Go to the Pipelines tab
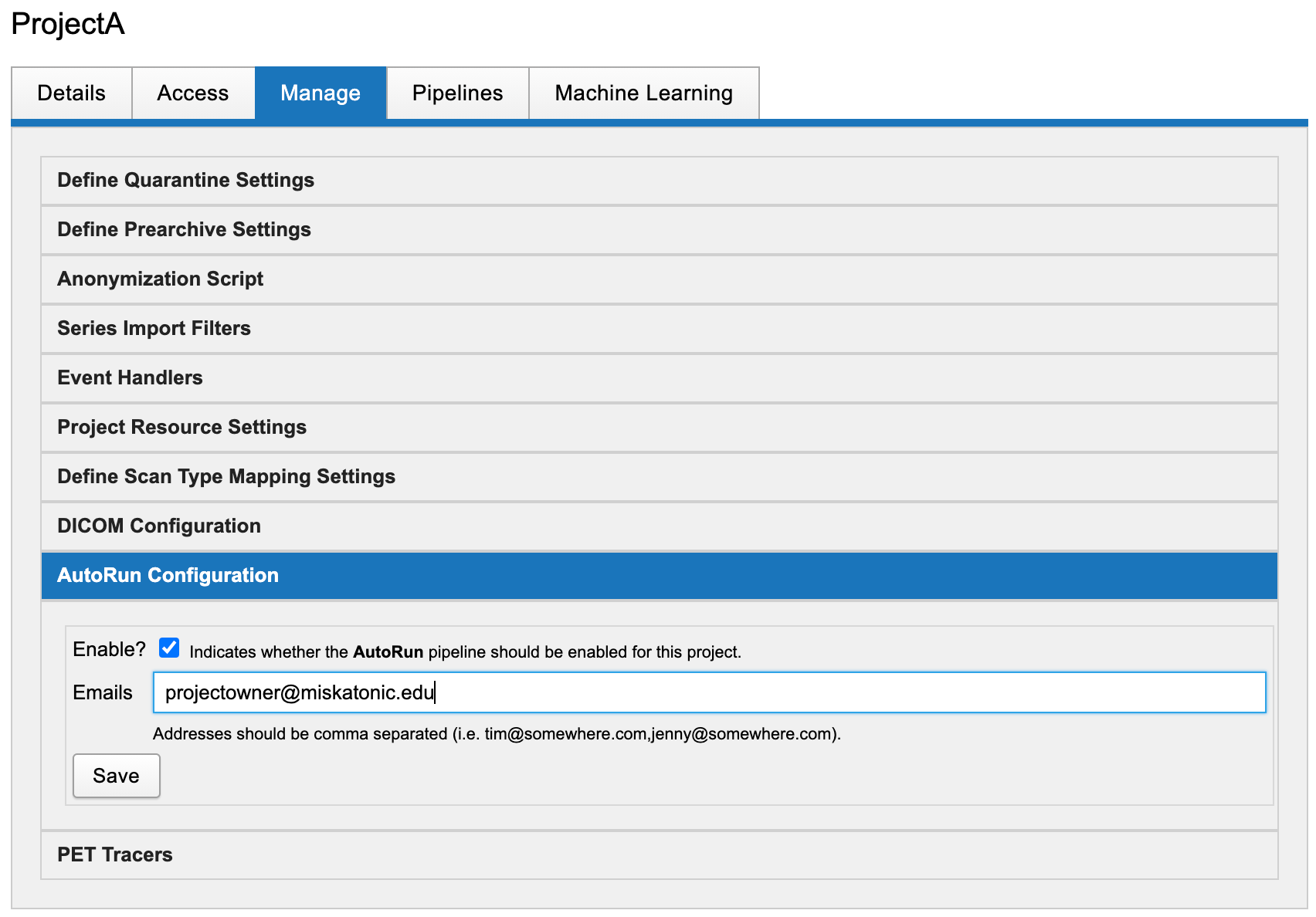This screenshot has height=917, width=1316. [x=457, y=93]
